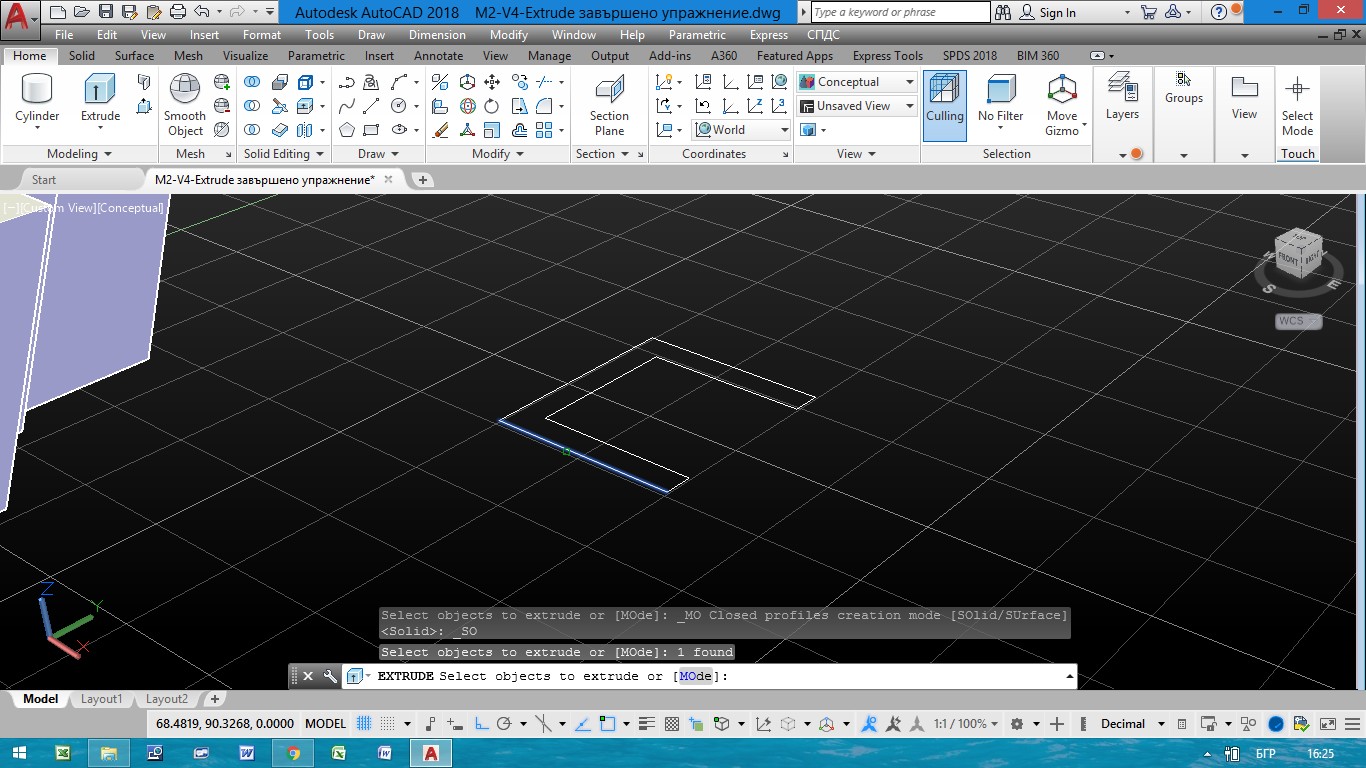Image resolution: width=1366 pixels, height=768 pixels.
Task: Toggle drawing grid display in status bar
Action: (364, 724)
